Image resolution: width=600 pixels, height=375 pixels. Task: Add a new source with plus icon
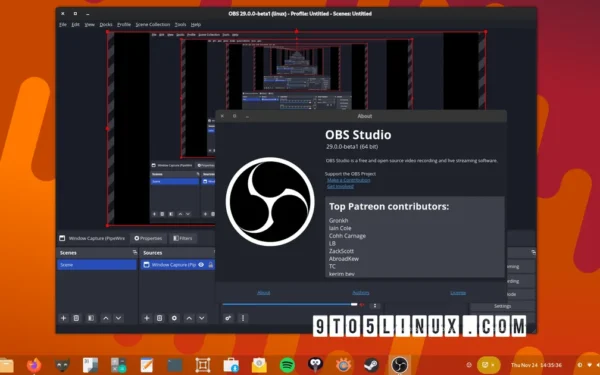[147, 318]
